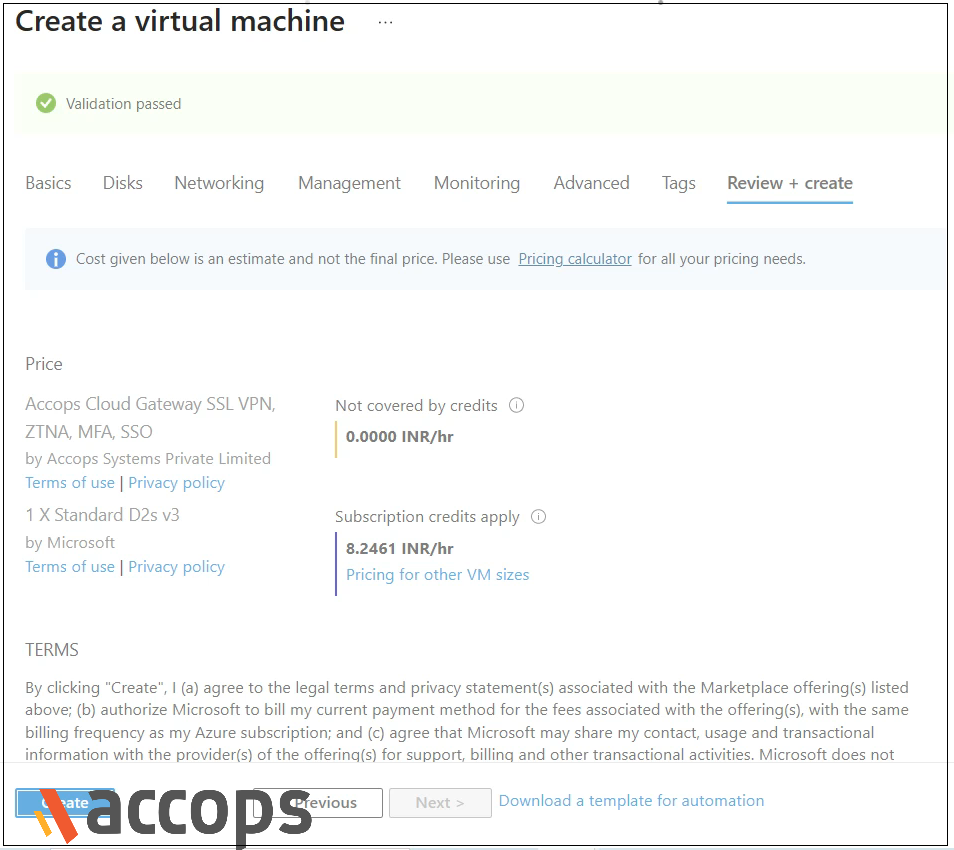Click the Subscription credits apply label
Viewport: 954px width, 850px height.
(x=427, y=517)
